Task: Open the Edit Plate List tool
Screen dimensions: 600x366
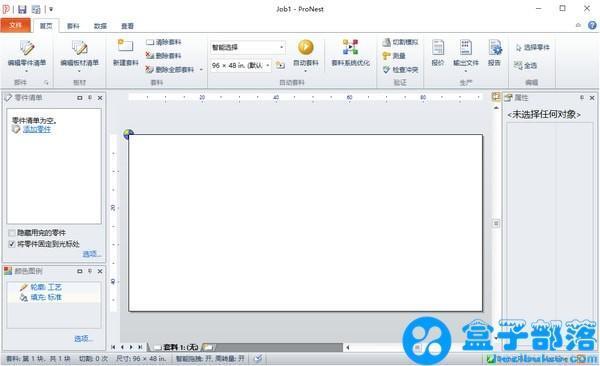Action: [80, 53]
